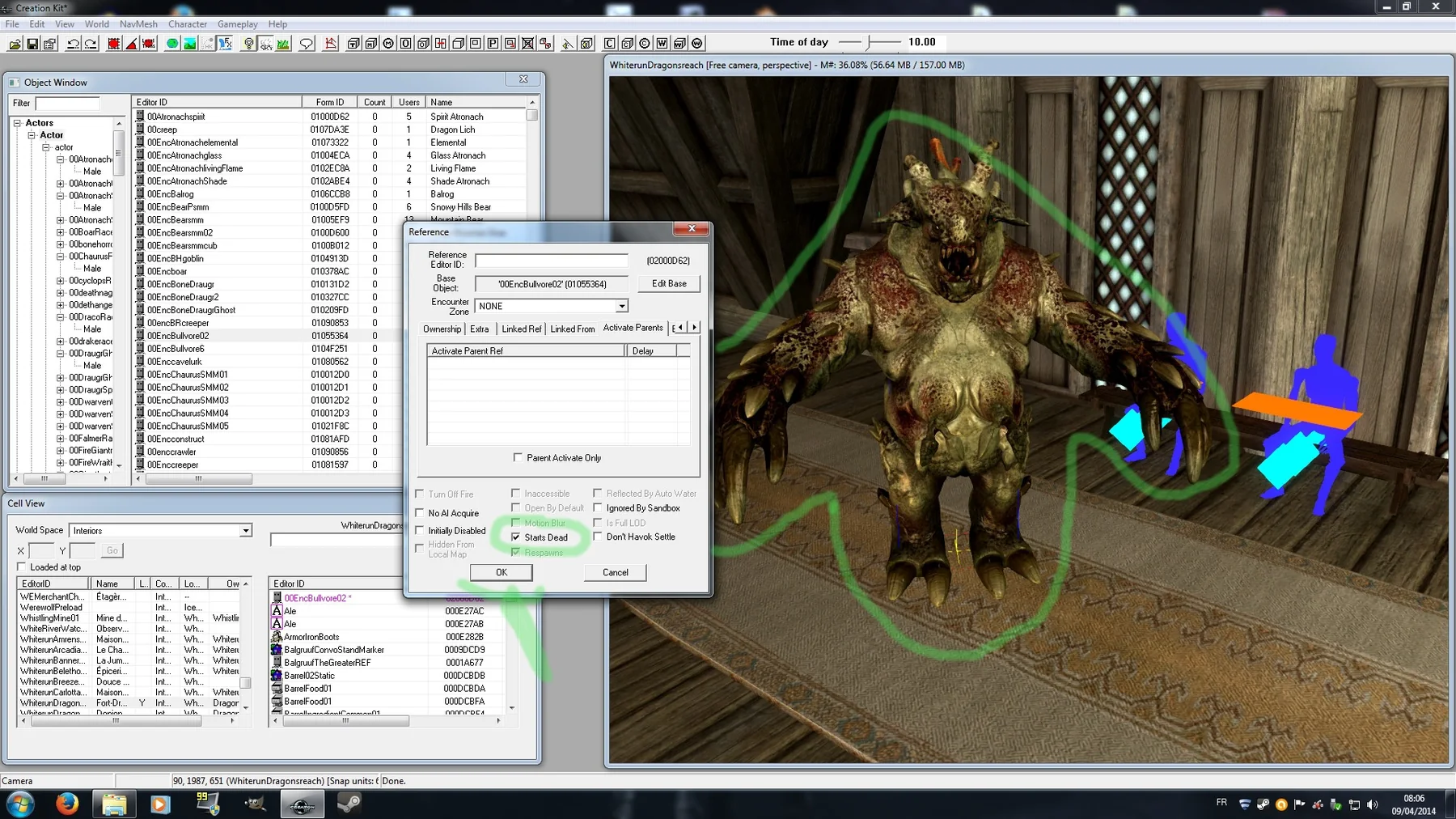Tick the Ignored By Sandbox checkbox
1456x819 pixels.
click(598, 508)
